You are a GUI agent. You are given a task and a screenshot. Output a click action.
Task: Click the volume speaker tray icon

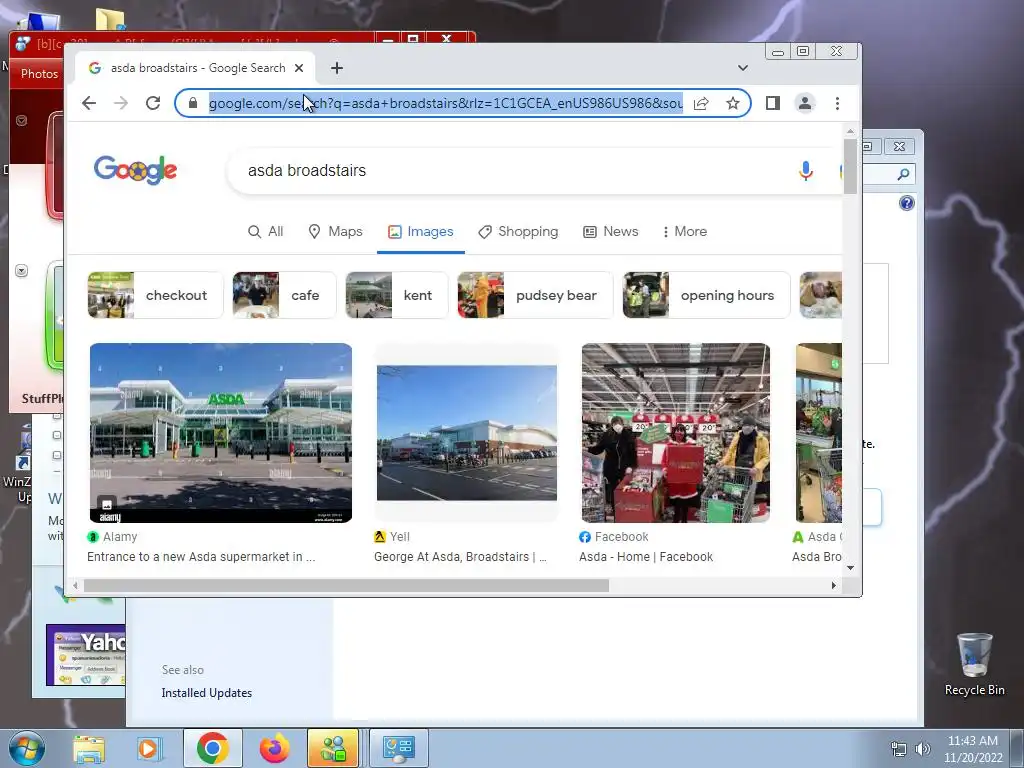922,749
